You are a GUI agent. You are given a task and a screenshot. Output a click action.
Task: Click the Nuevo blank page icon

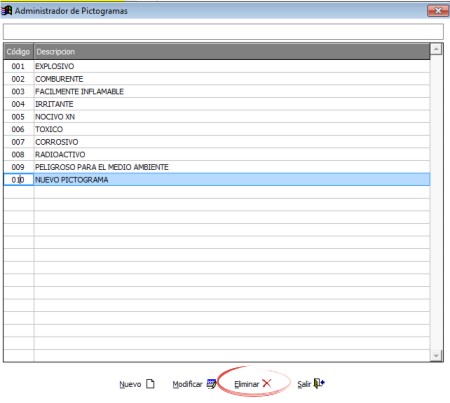[x=150, y=384]
